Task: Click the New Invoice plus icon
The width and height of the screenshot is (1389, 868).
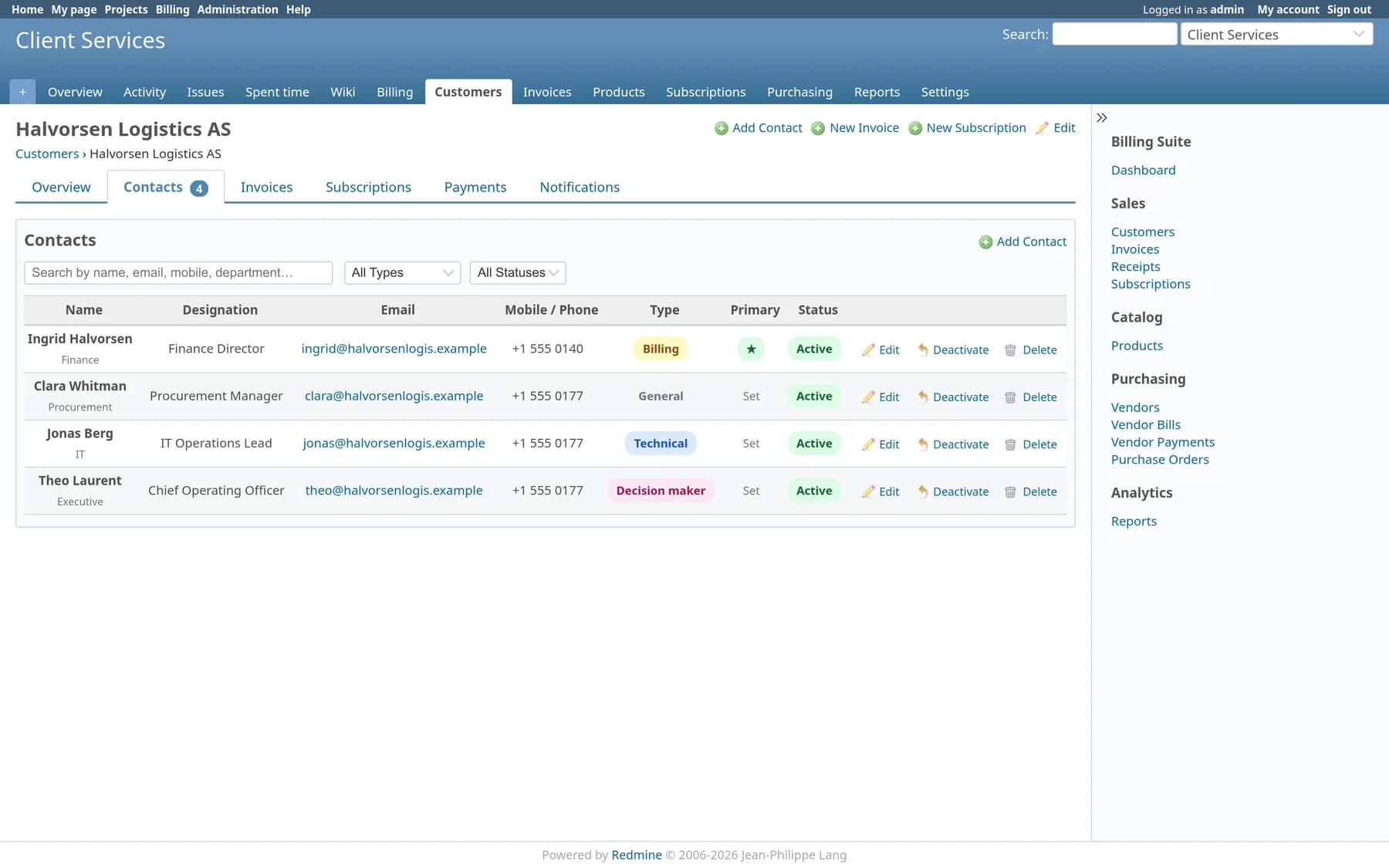Action: tap(818, 128)
